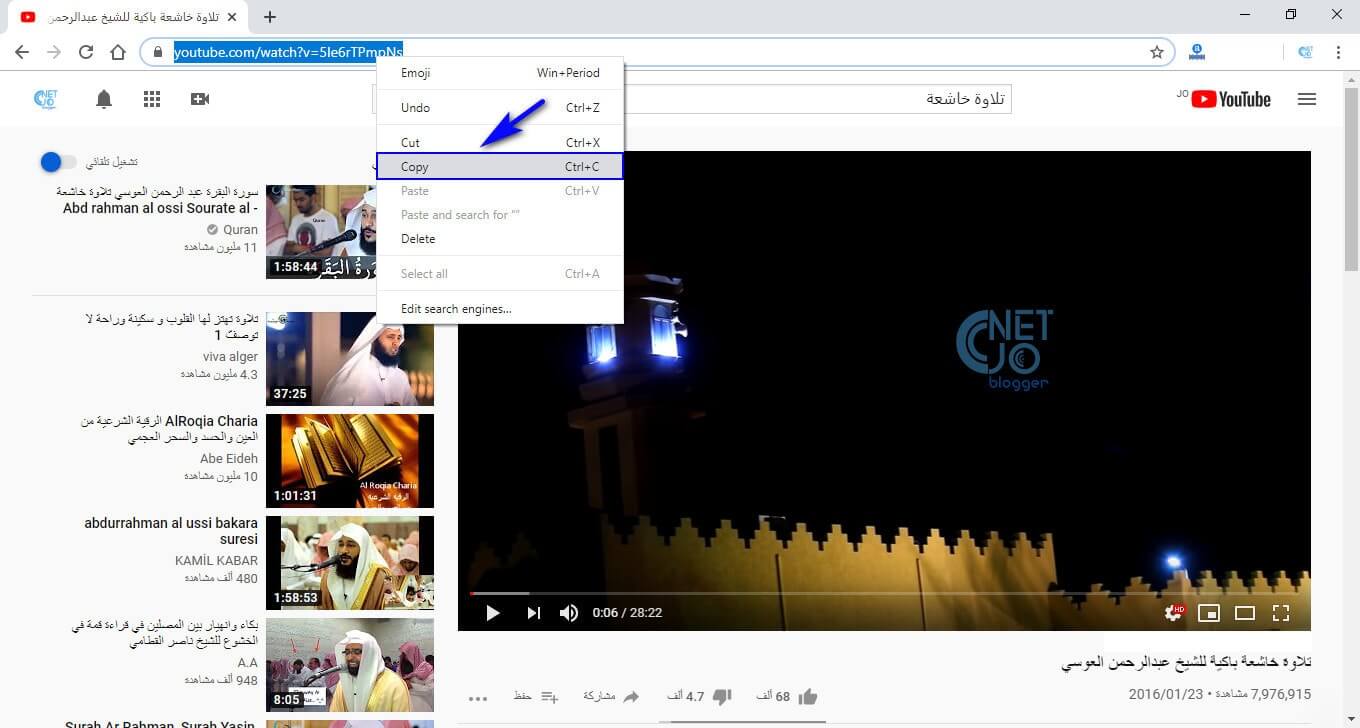Enter fullscreen video mode

pos(1281,613)
